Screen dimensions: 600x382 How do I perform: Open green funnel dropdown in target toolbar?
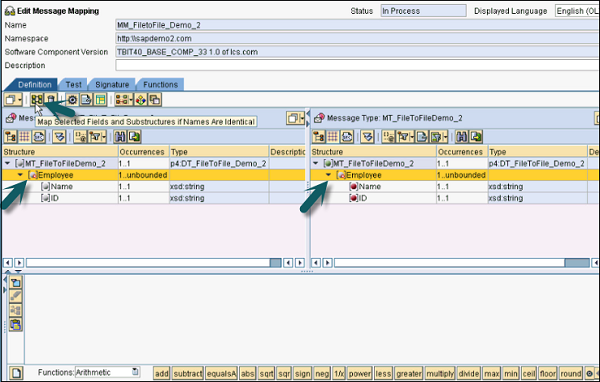pos(439,137)
